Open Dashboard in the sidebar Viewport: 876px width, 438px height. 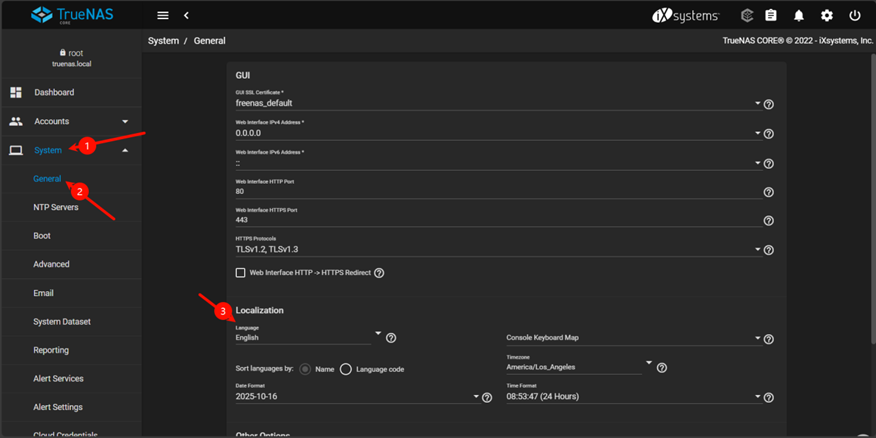(54, 92)
